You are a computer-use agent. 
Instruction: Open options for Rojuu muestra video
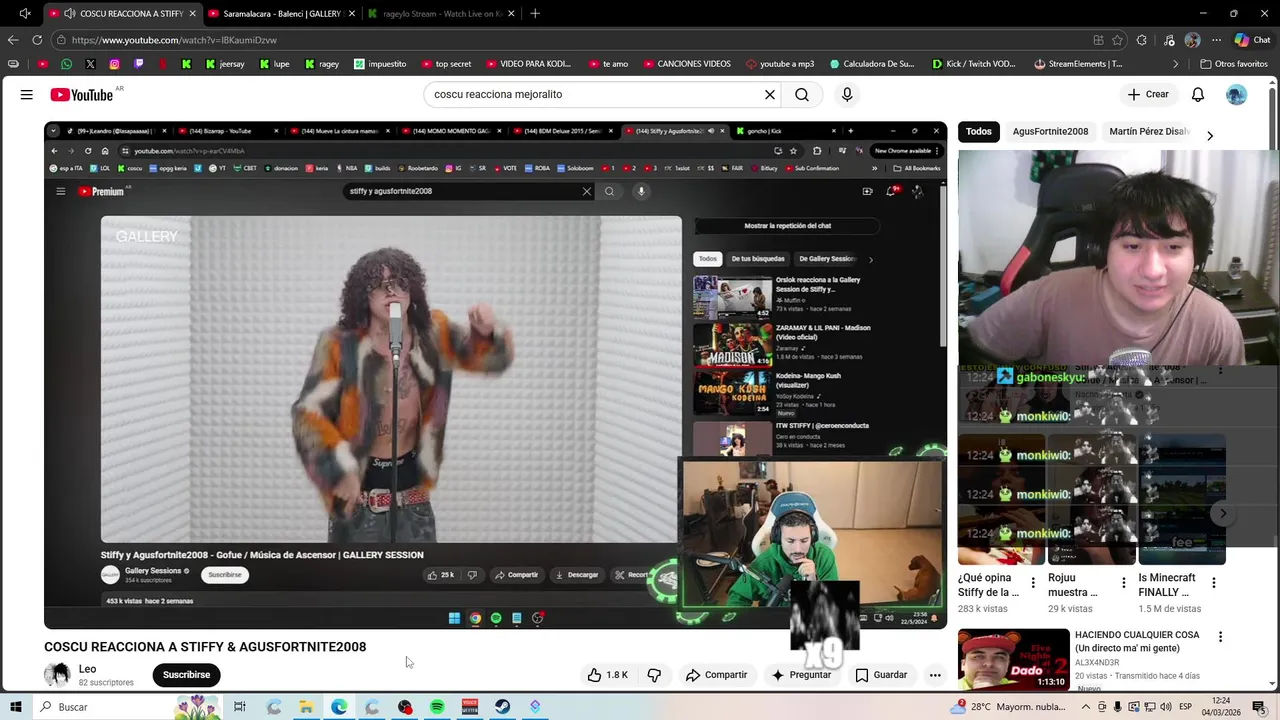(1123, 583)
